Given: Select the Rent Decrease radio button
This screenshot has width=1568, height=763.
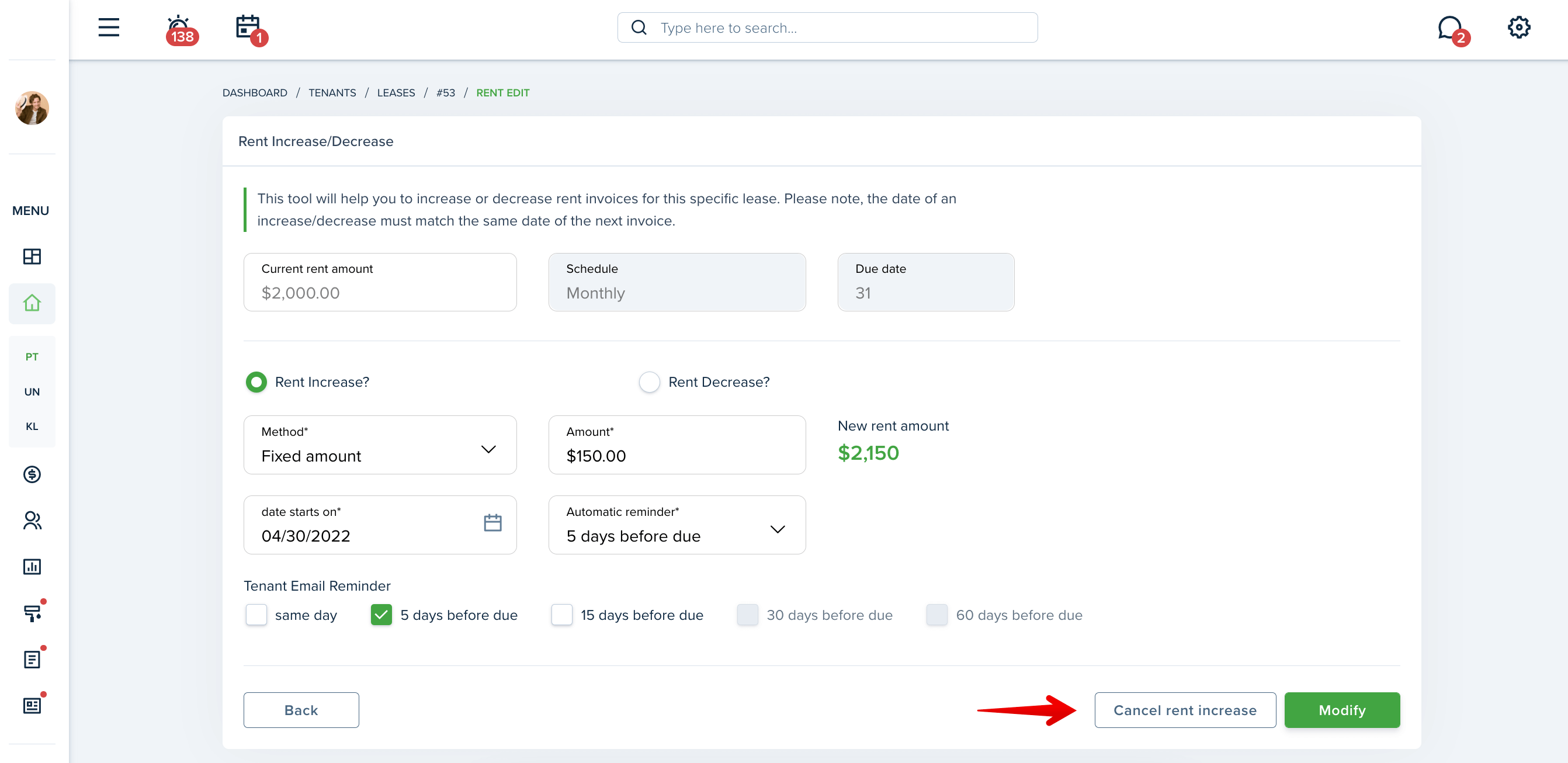Looking at the screenshot, I should pos(649,382).
